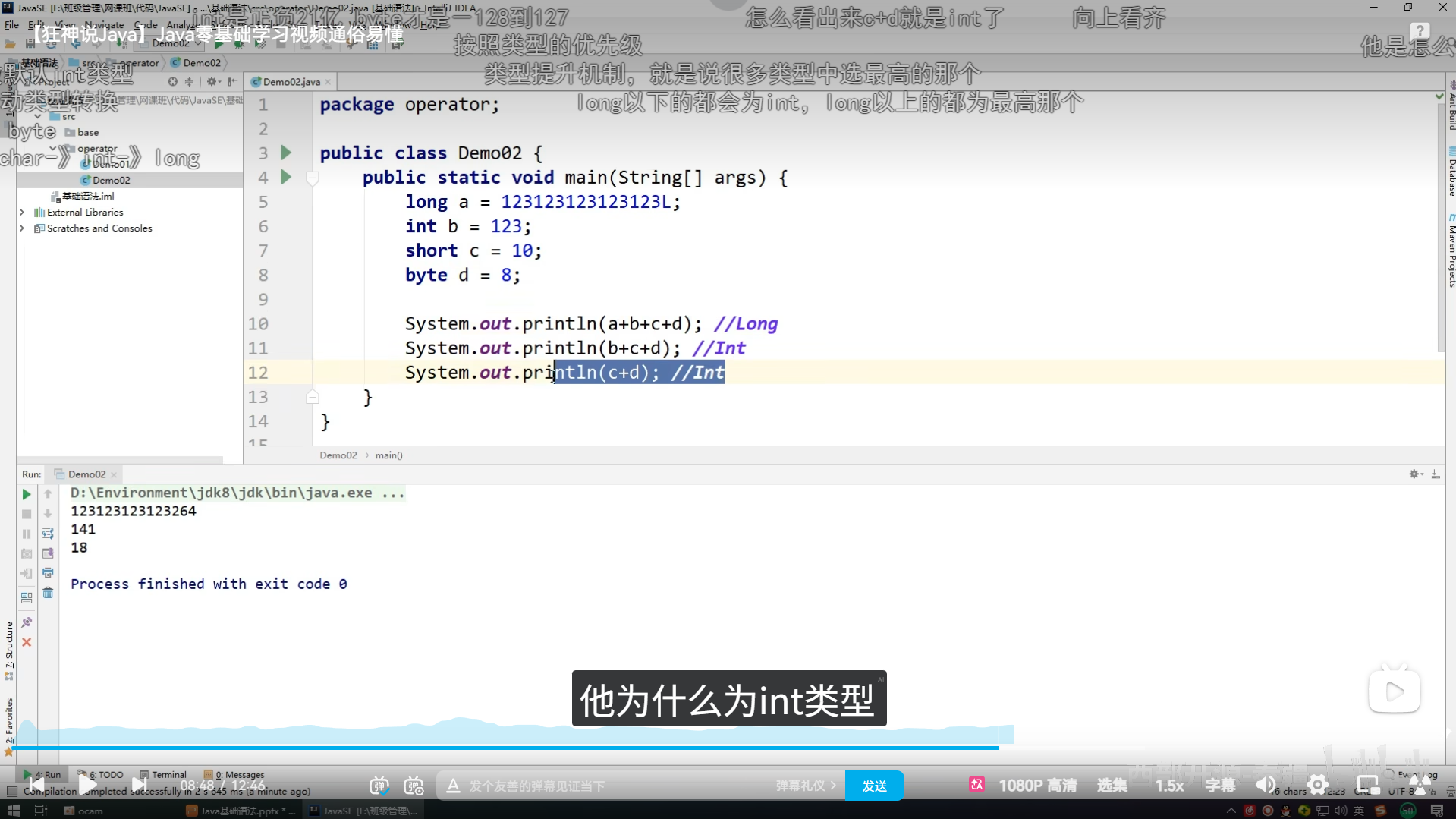Click the down stack trace arrow in the Run console
Viewport: 1456px width, 819px height.
(48, 514)
